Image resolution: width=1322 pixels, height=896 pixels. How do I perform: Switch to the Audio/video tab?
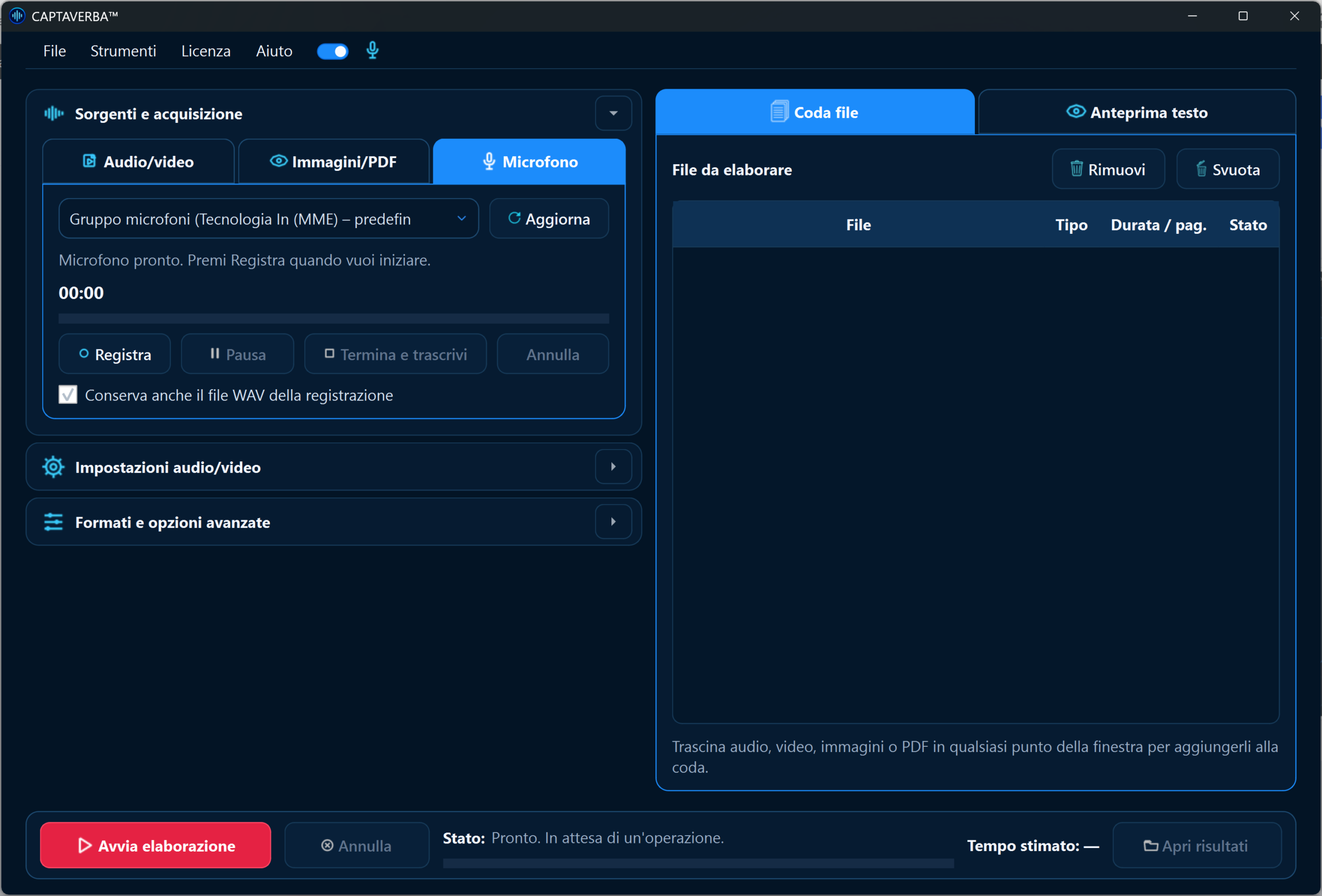pyautogui.click(x=138, y=162)
